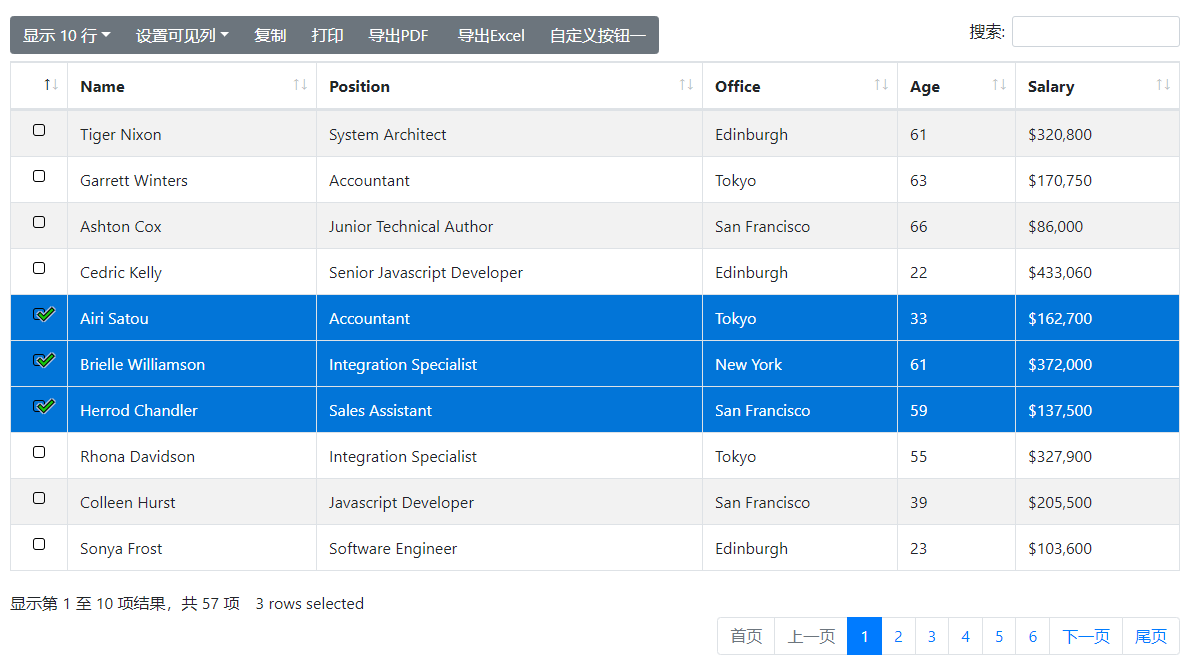The width and height of the screenshot is (1199, 669).
Task: Go to page 3 in pagination
Action: pos(931,636)
